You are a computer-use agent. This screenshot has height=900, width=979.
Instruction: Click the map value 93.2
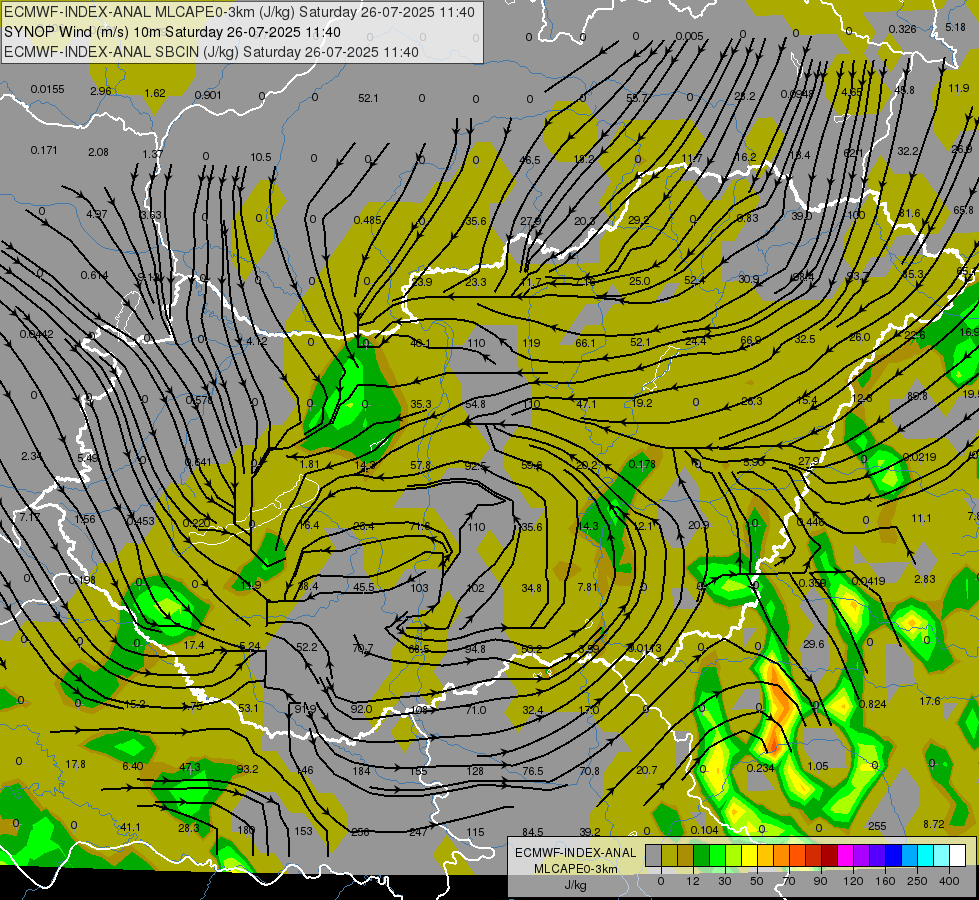click(x=247, y=769)
